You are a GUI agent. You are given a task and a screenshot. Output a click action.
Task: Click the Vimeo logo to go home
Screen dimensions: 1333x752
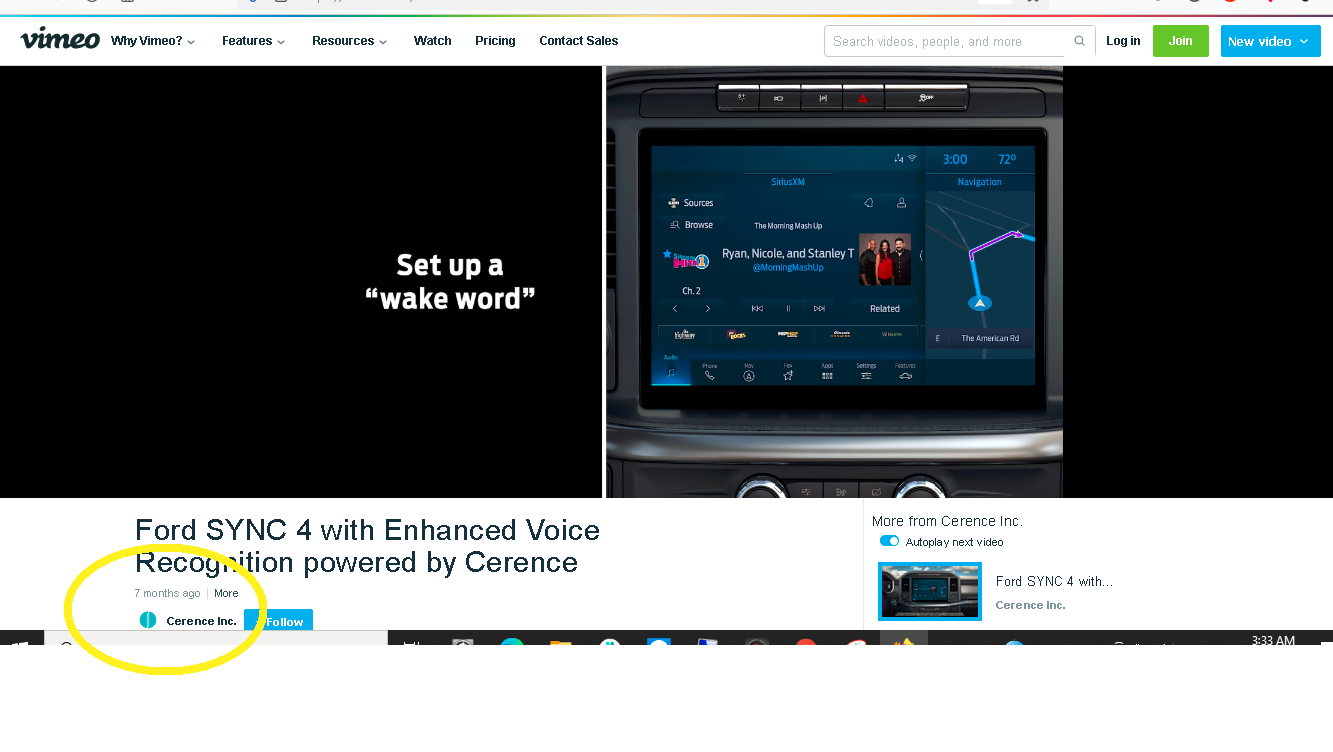[60, 40]
